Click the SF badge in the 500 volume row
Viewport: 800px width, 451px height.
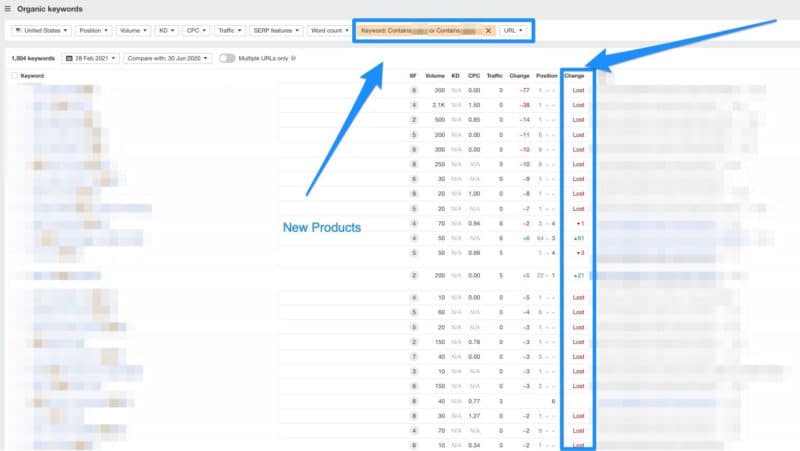click(x=414, y=120)
